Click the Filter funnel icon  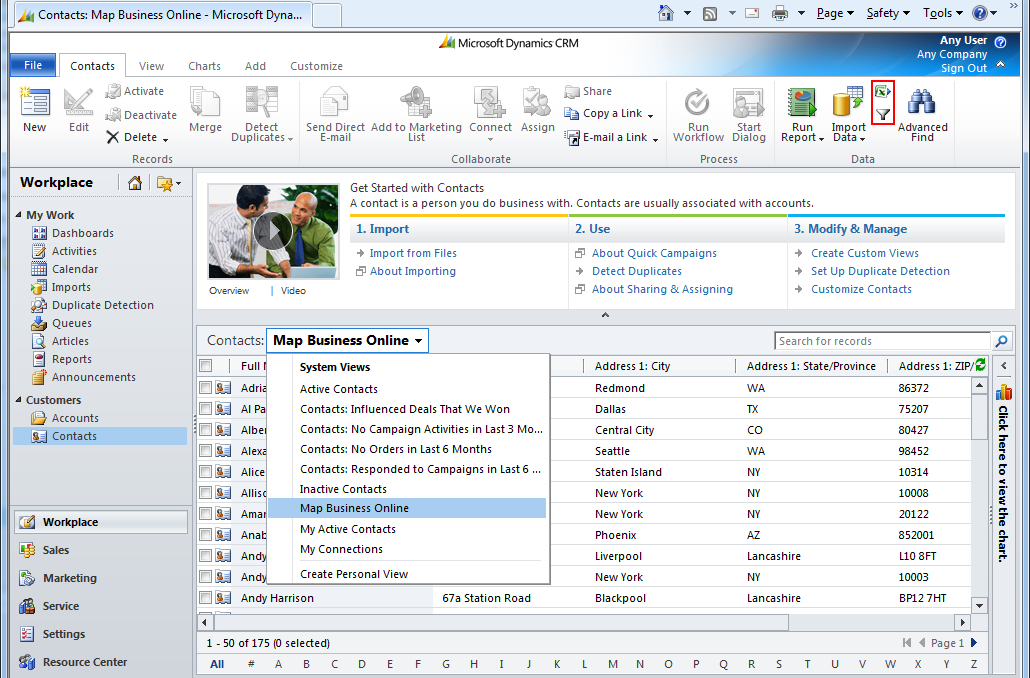883,115
